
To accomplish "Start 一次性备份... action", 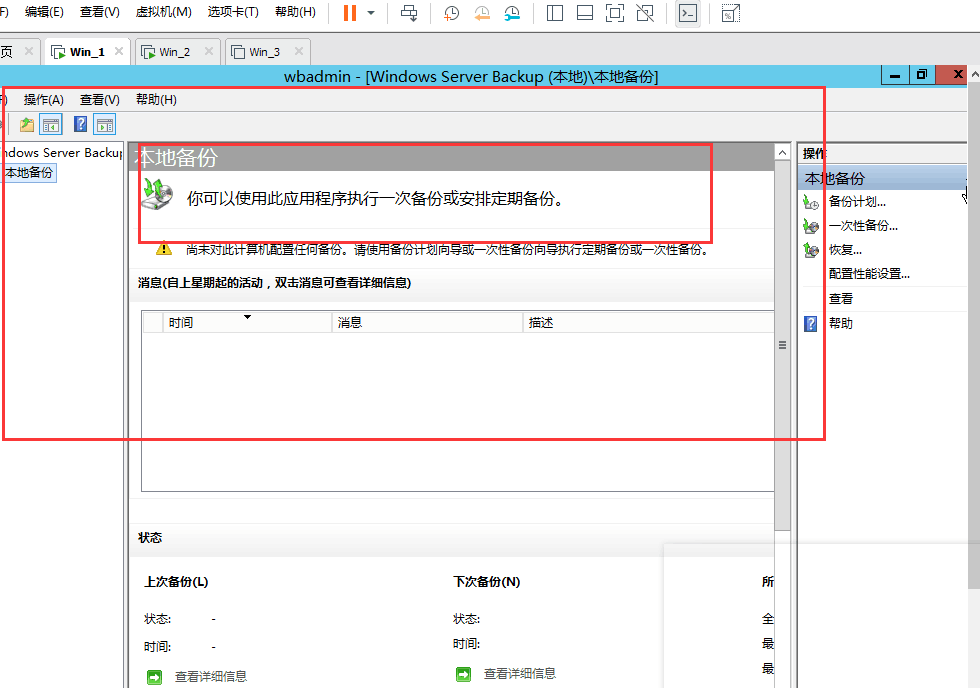I will [863, 226].
